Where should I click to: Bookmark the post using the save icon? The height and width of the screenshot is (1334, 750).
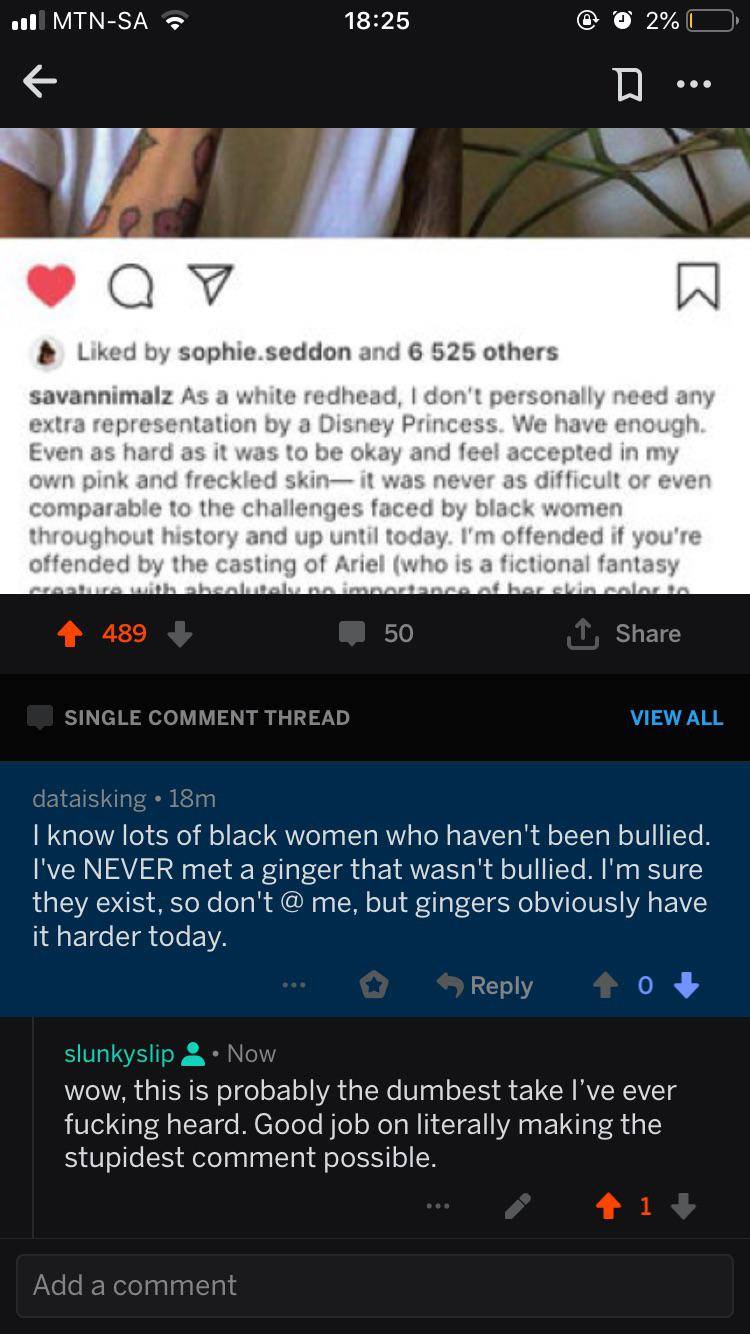628,84
